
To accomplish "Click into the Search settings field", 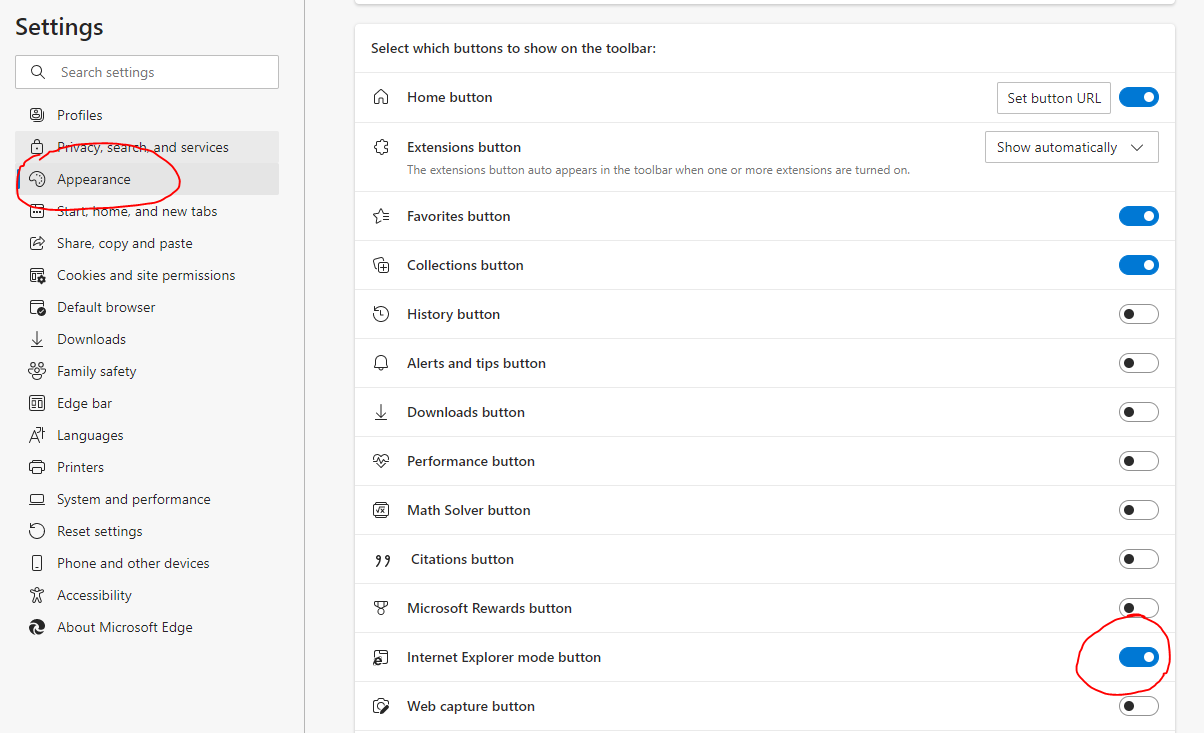I will click(x=147, y=72).
